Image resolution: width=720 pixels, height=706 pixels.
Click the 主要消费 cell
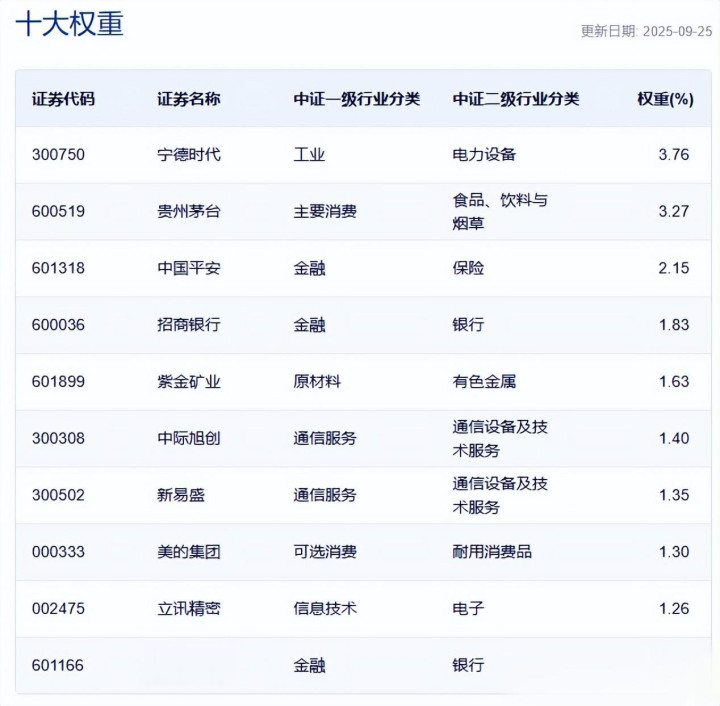(x=325, y=212)
